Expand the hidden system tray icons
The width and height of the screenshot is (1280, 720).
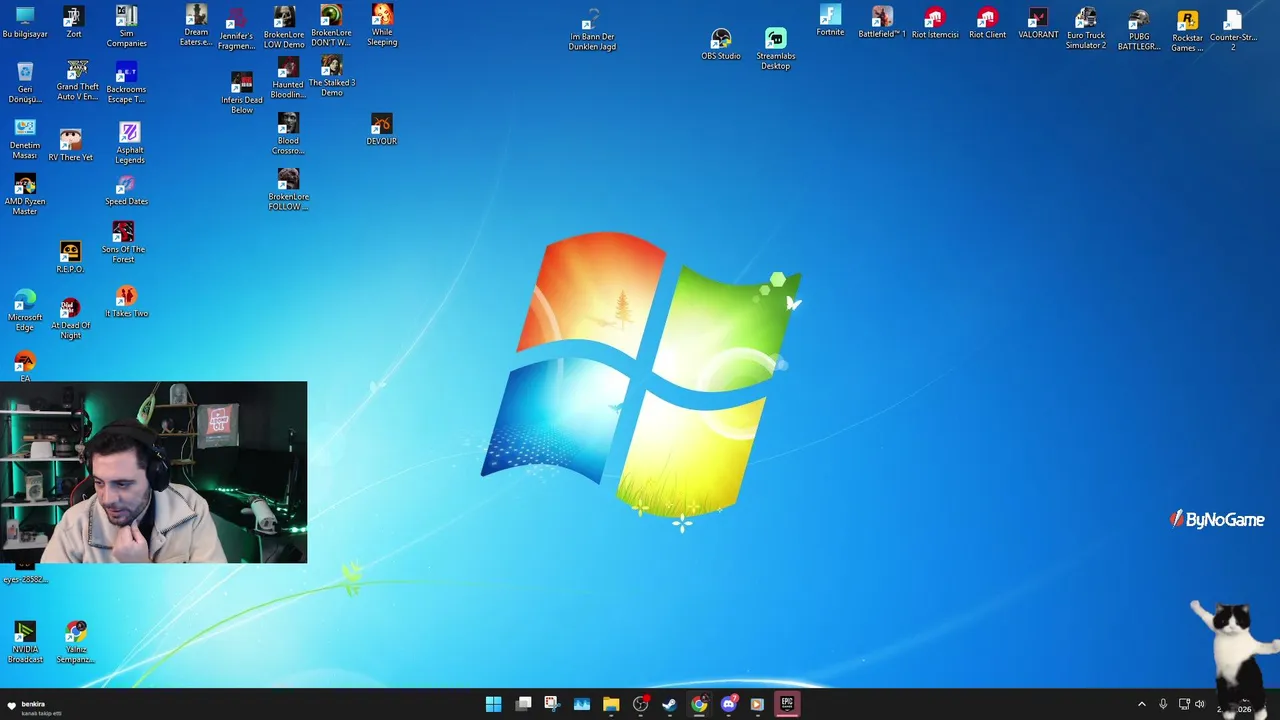click(1142, 704)
